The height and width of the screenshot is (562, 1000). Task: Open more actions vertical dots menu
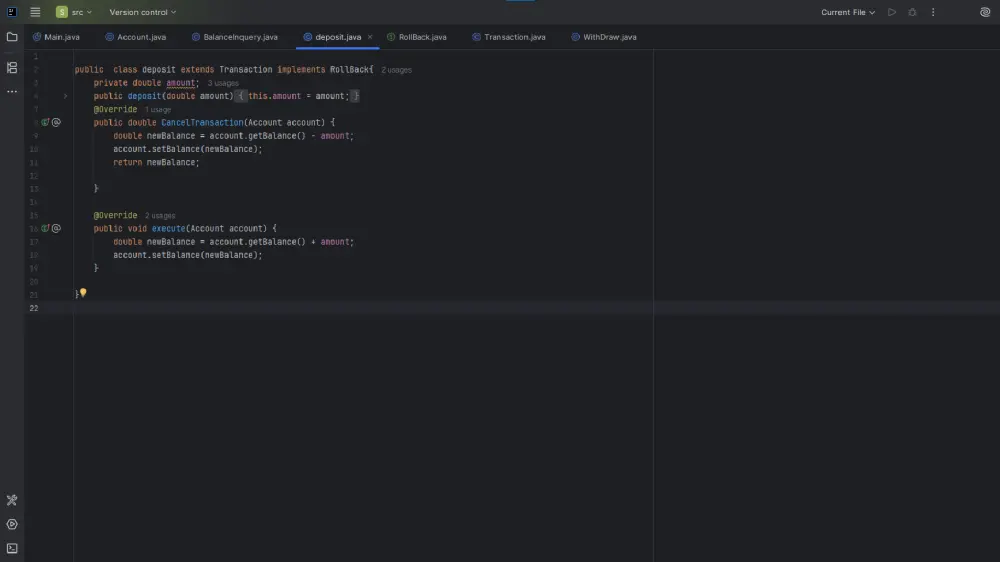pyautogui.click(x=933, y=12)
